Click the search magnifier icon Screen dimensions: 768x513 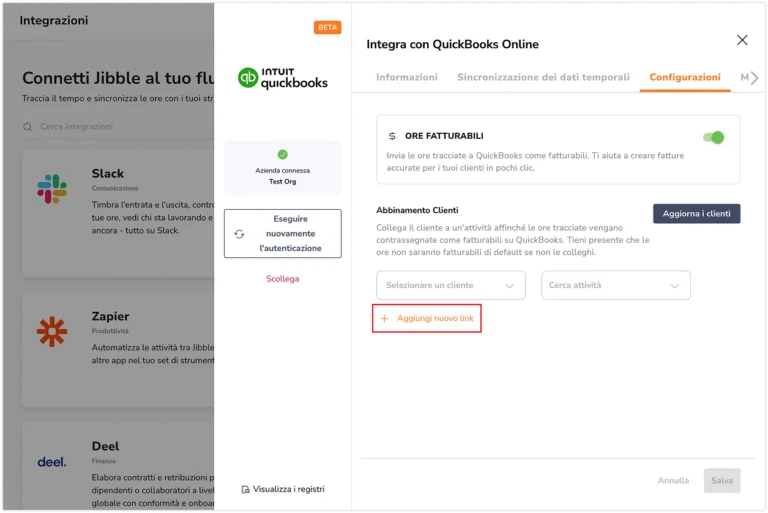tap(27, 127)
